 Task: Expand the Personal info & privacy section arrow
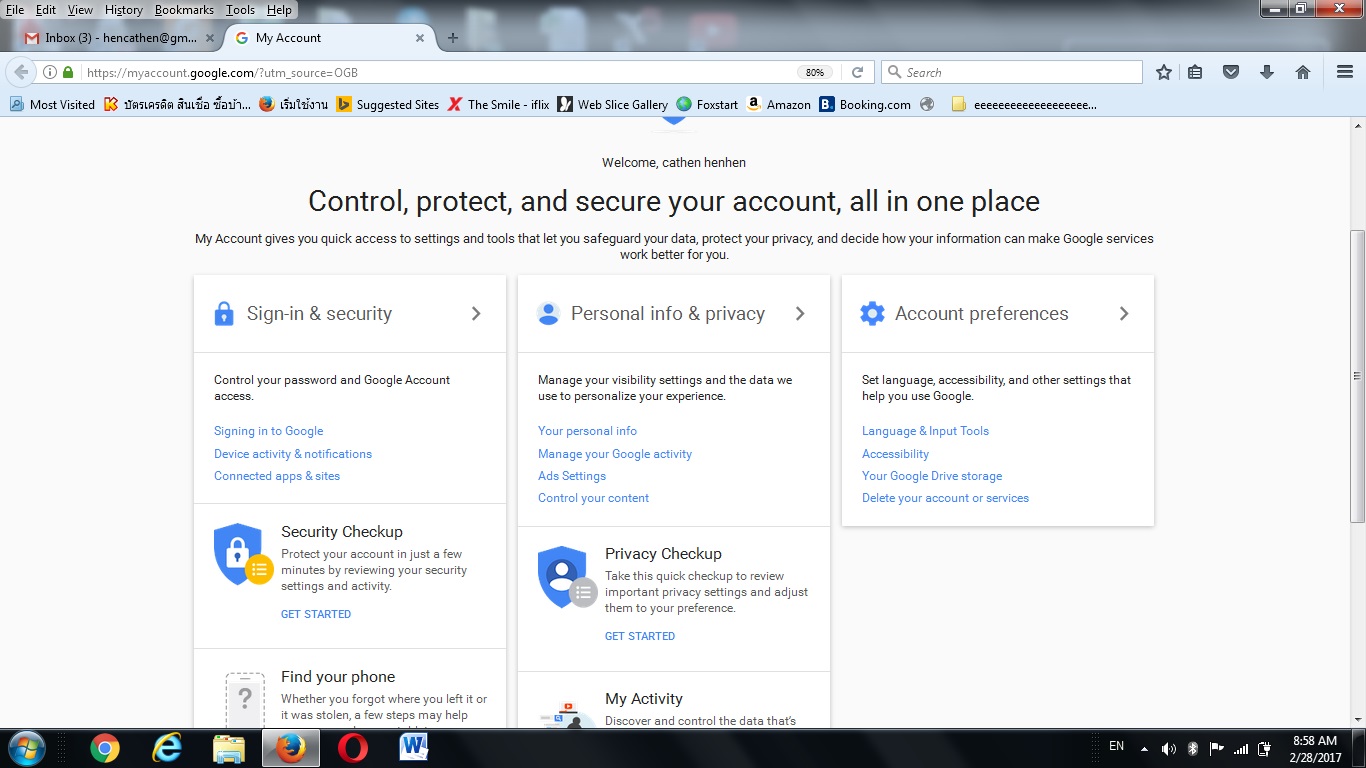click(800, 314)
